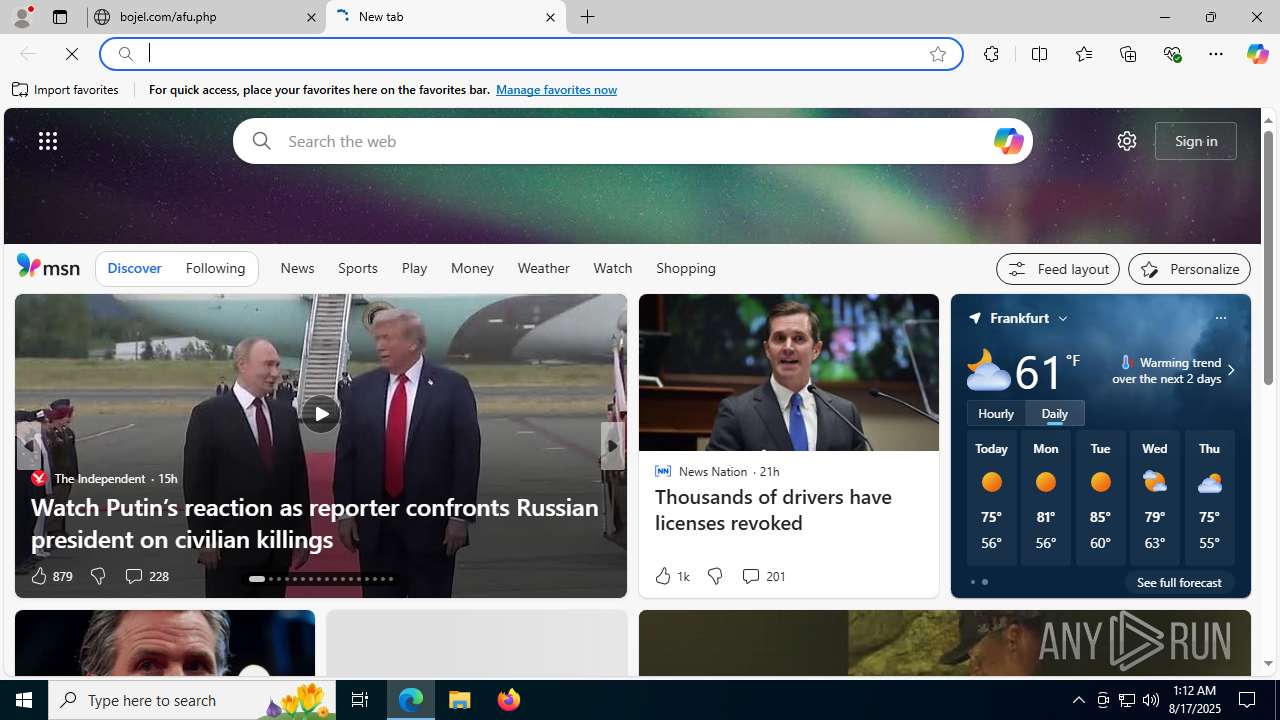This screenshot has height=720, width=1280.
Task: Open Feed layout options
Action: (x=1058, y=269)
